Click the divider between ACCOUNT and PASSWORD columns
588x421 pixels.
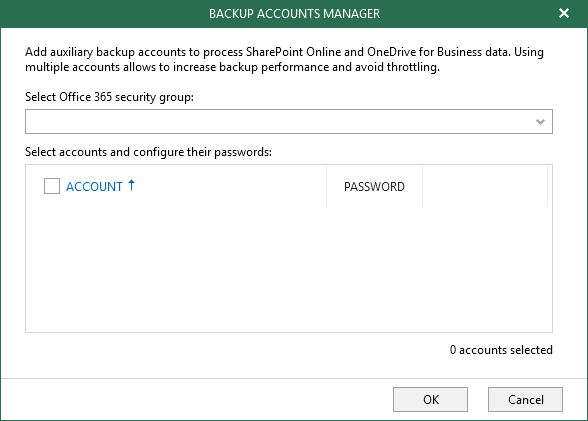(x=327, y=186)
